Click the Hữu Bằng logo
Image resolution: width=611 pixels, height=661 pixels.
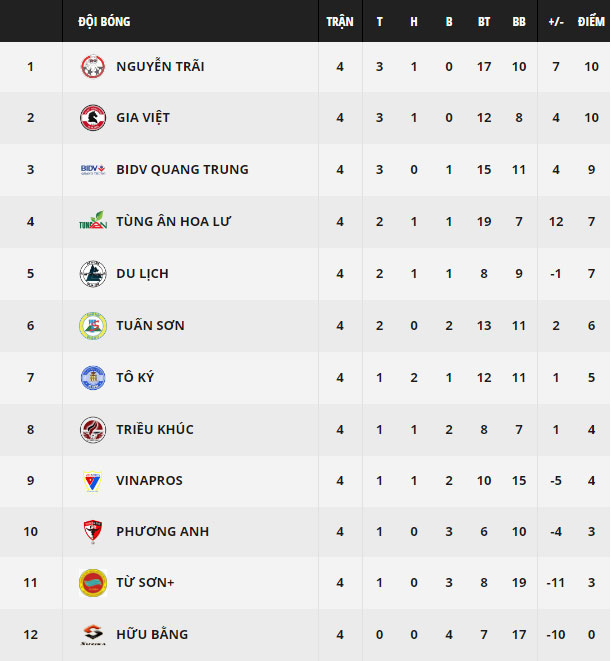click(93, 635)
